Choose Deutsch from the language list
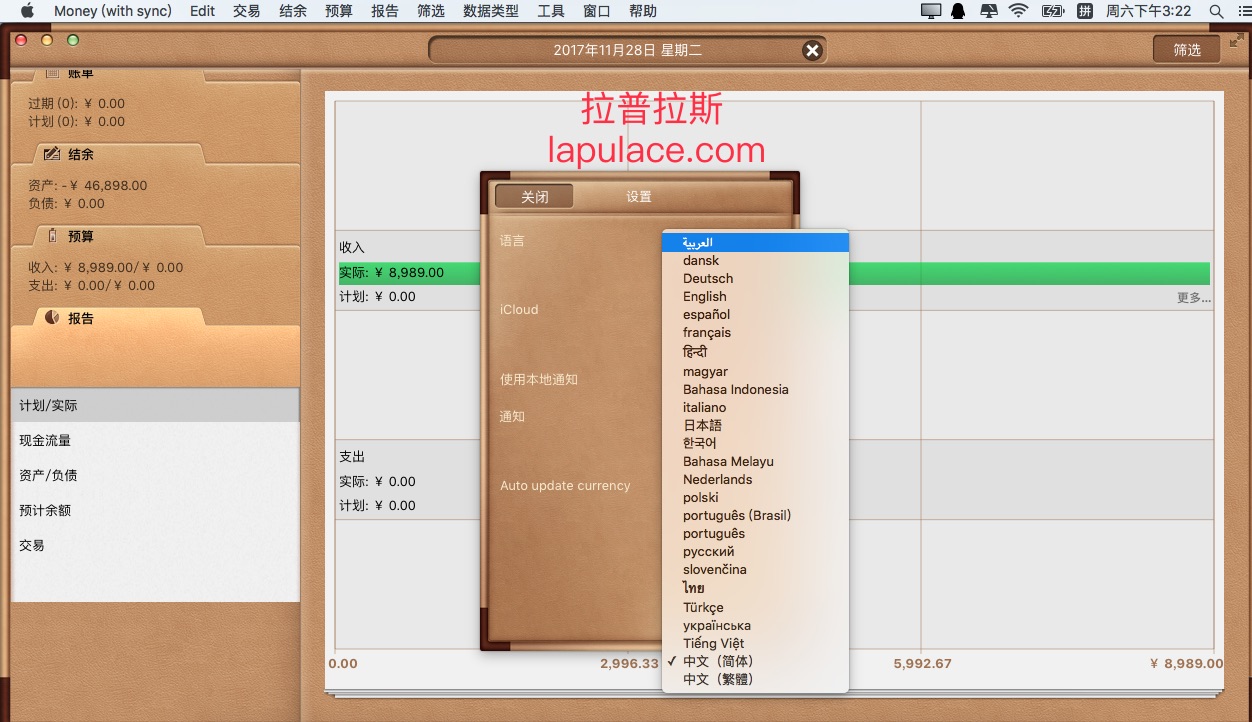Image resolution: width=1252 pixels, height=722 pixels. click(x=708, y=279)
